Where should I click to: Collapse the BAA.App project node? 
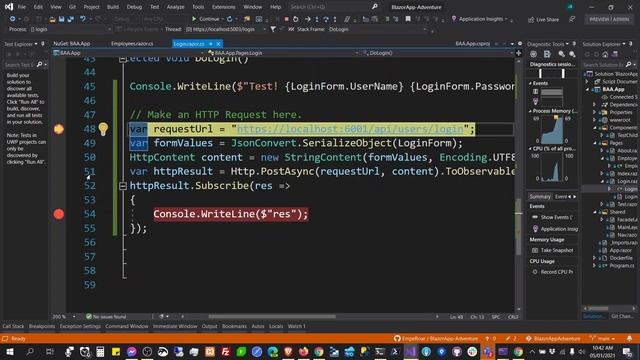coord(588,89)
